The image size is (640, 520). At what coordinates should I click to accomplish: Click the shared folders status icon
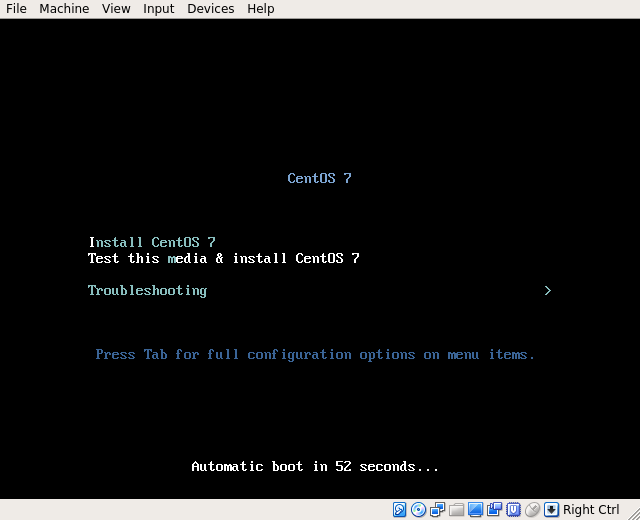pyautogui.click(x=456, y=509)
